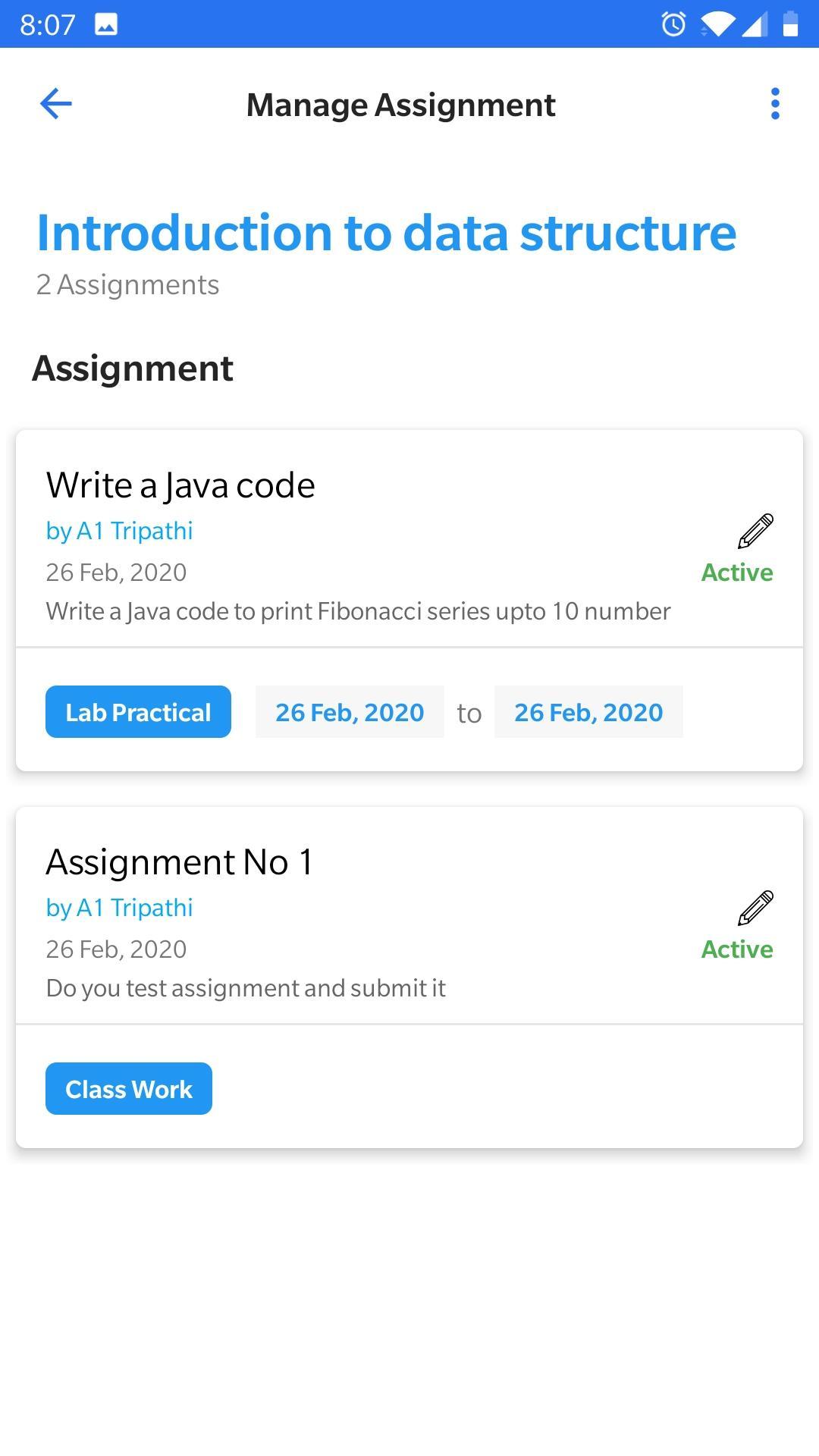Tap the cellular signal icon

[755, 24]
